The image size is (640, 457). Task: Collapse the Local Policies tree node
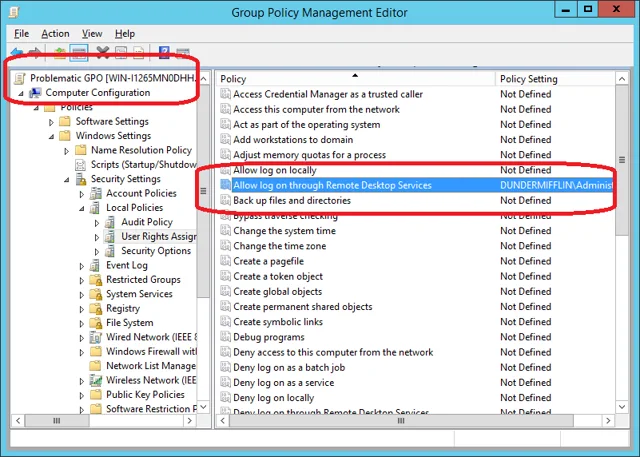tap(82, 209)
